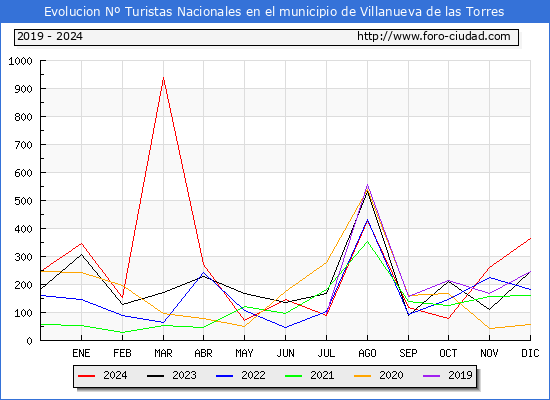This screenshot has width=550, height=400.
Task: Click the NOV month axis label
Action: [x=489, y=353]
